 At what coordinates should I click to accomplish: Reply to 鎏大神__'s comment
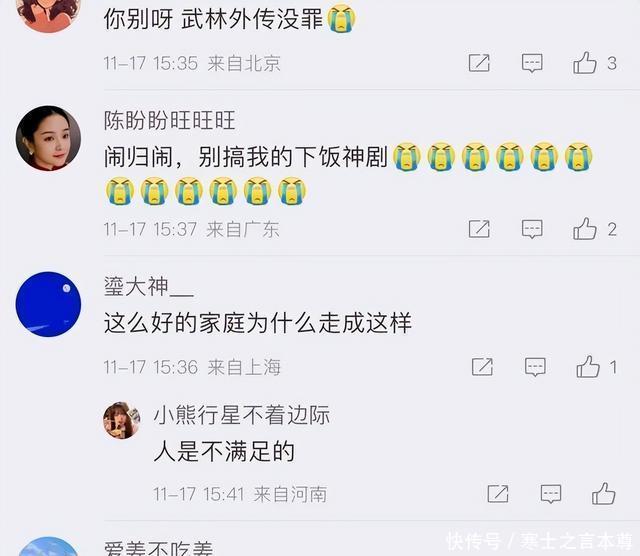(535, 367)
